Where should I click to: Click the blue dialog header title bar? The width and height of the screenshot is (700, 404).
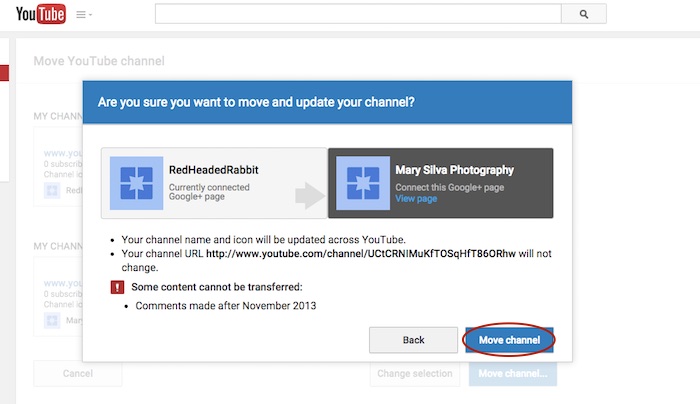click(330, 102)
